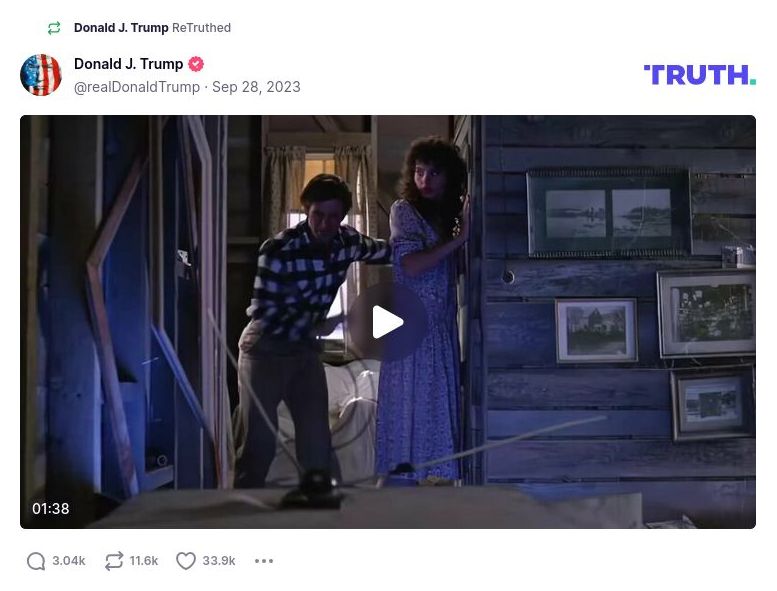The width and height of the screenshot is (777, 591).
Task: Play the video with center play button
Action: 388,322
